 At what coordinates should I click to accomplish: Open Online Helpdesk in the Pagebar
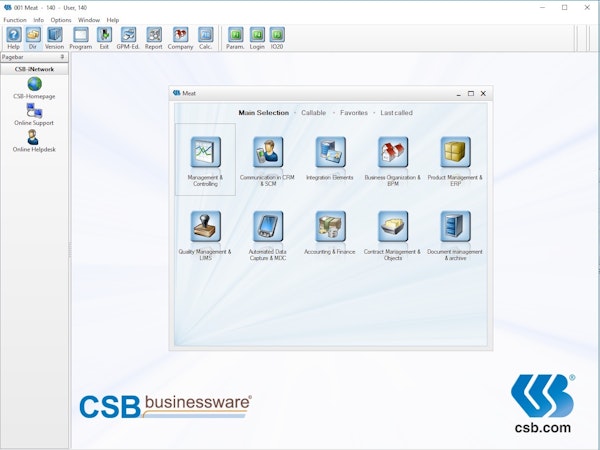[x=34, y=141]
